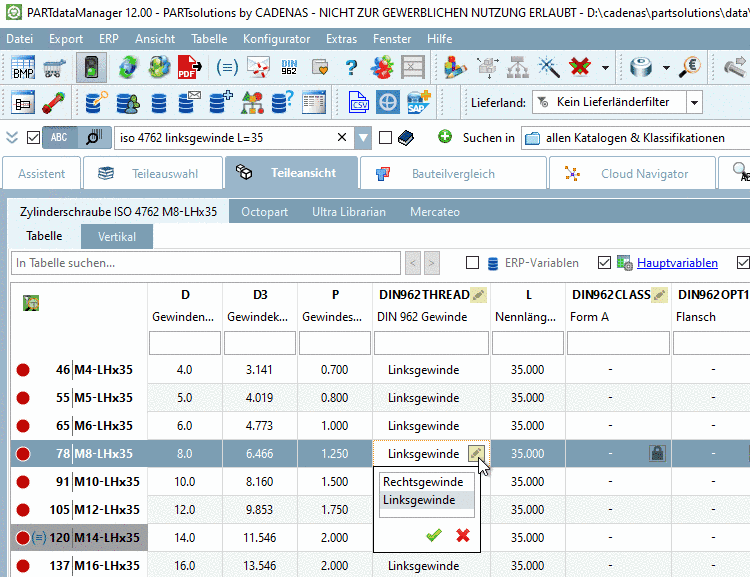The width and height of the screenshot is (750, 577).
Task: Click the blue question mark help icon
Action: click(351, 68)
